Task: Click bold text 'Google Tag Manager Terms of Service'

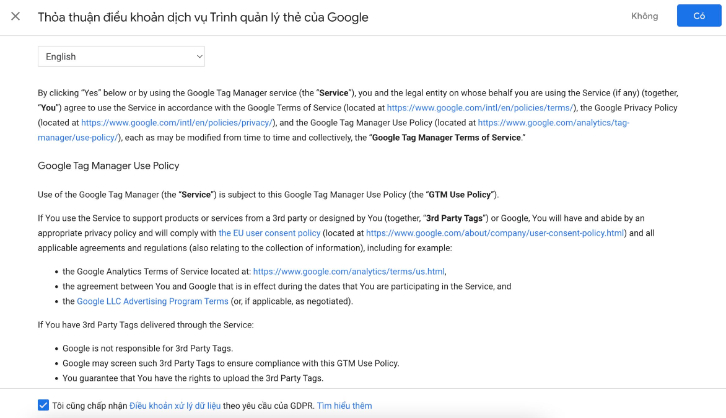Action: point(446,137)
